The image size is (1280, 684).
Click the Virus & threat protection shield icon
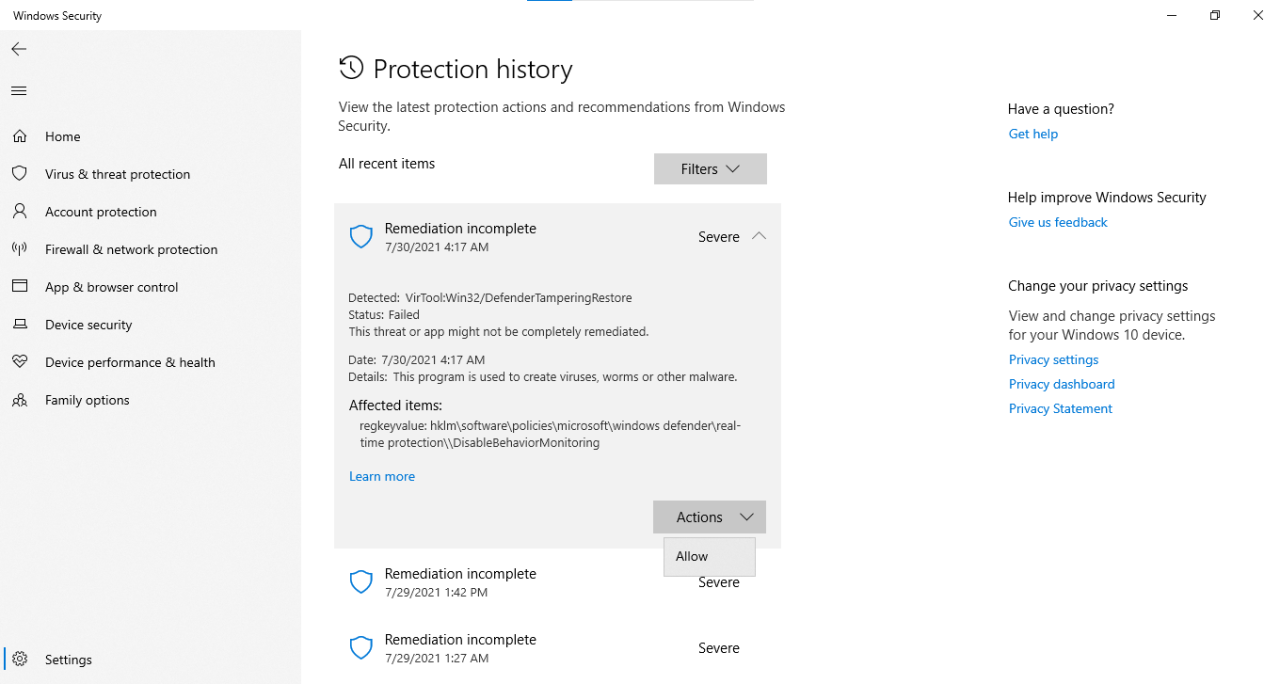[x=20, y=174]
